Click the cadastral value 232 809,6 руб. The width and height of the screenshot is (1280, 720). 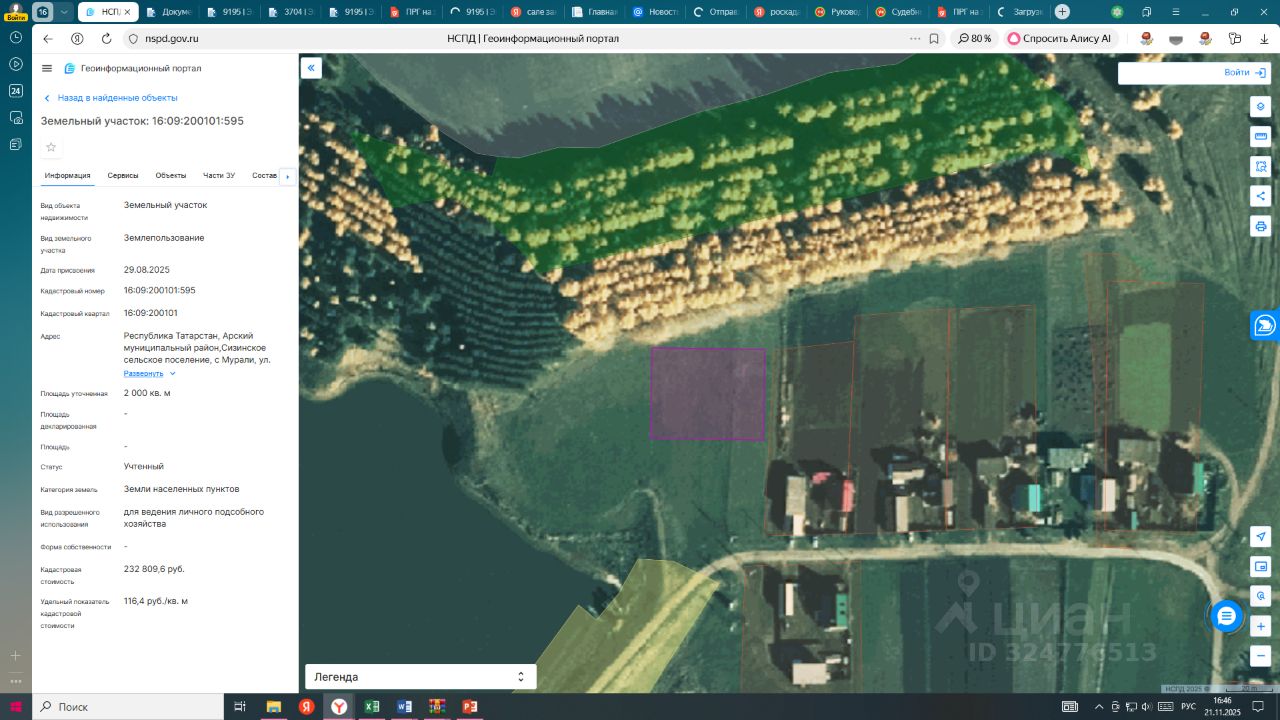(154, 569)
